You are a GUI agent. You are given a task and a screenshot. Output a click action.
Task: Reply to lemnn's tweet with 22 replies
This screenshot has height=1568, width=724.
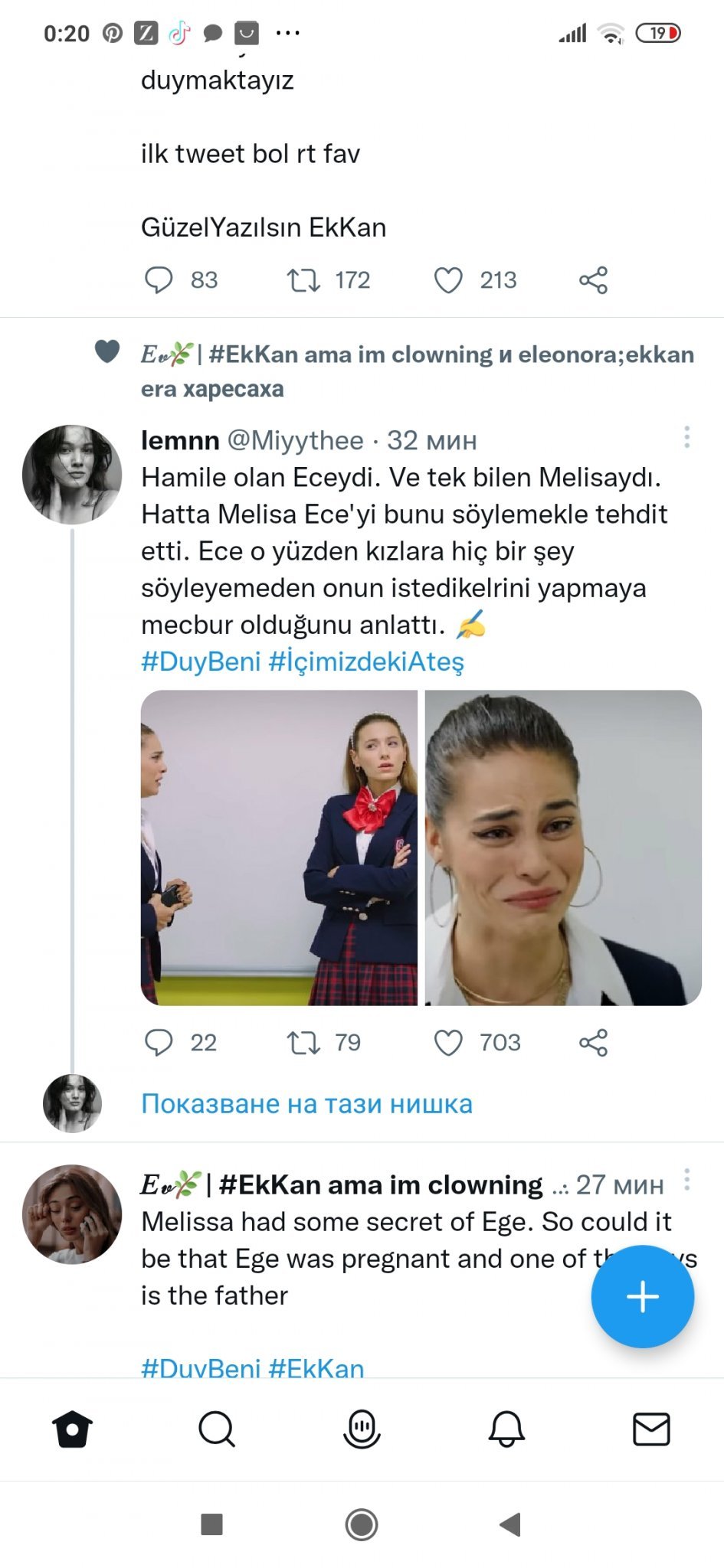click(159, 1043)
